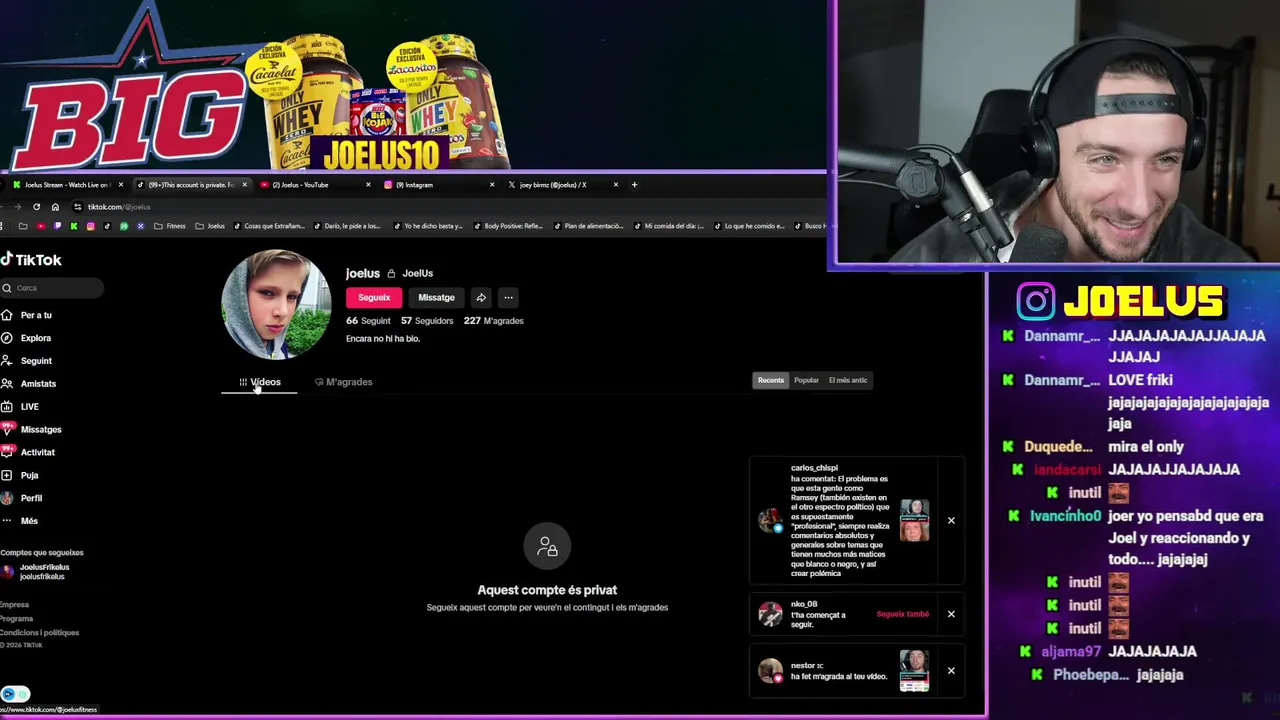This screenshot has height=720, width=1280.
Task: Open the LIVE sidebar icon
Action: (7, 407)
